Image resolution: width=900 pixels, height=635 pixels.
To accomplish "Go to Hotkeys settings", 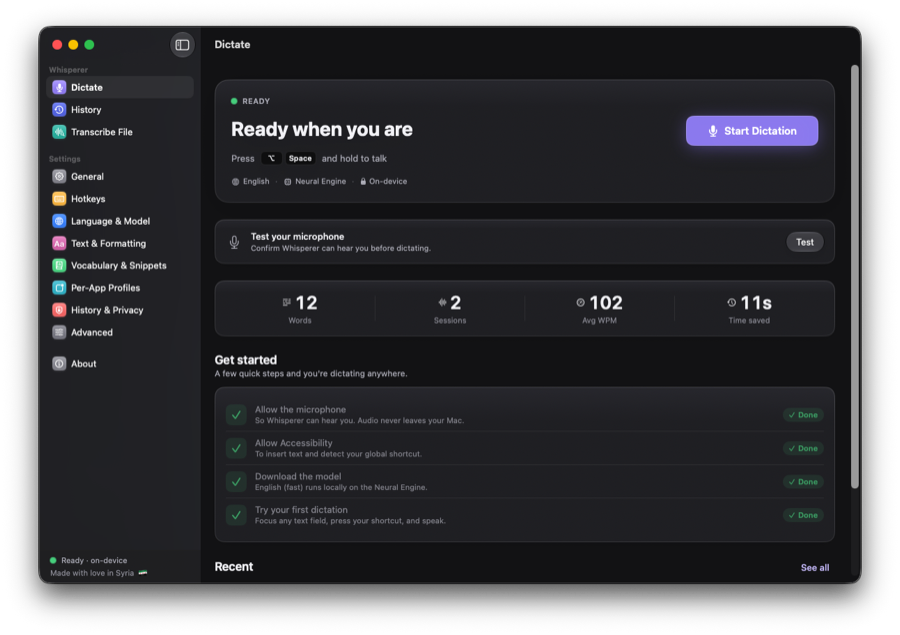I will click(x=120, y=199).
